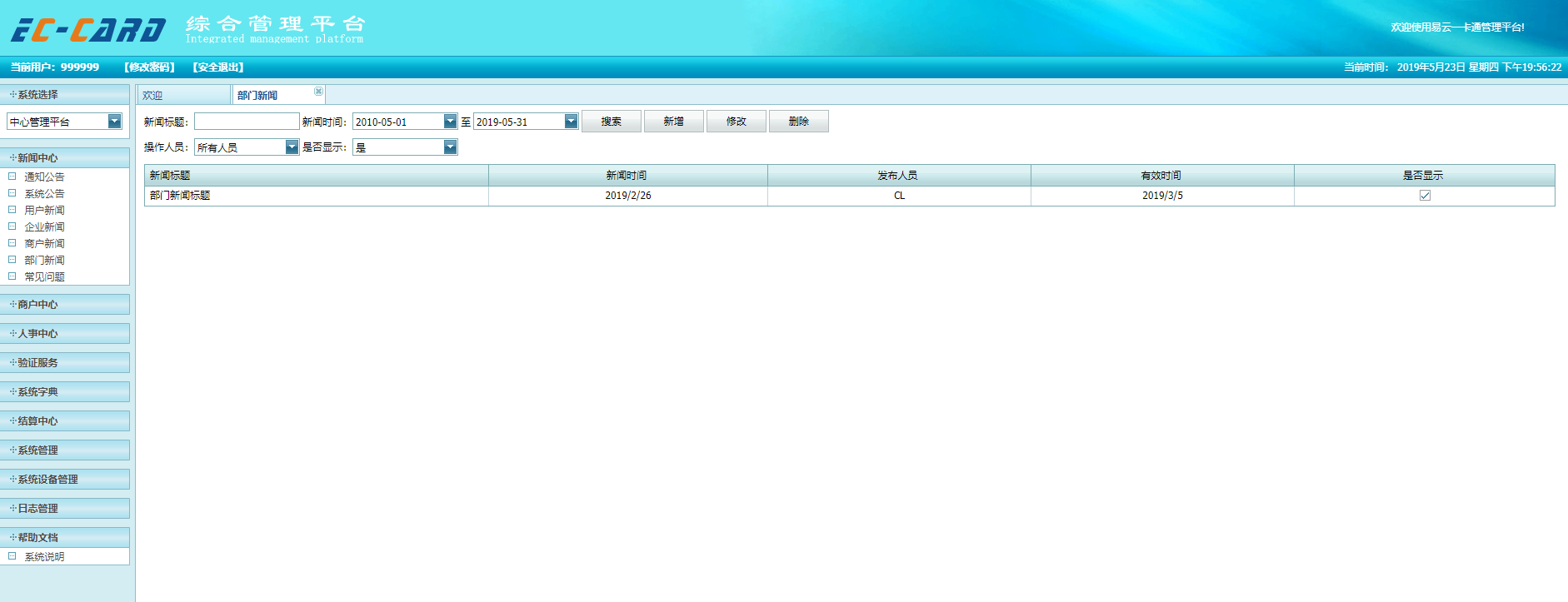
Task: Expand the 日志管理 section
Action: pos(65,508)
